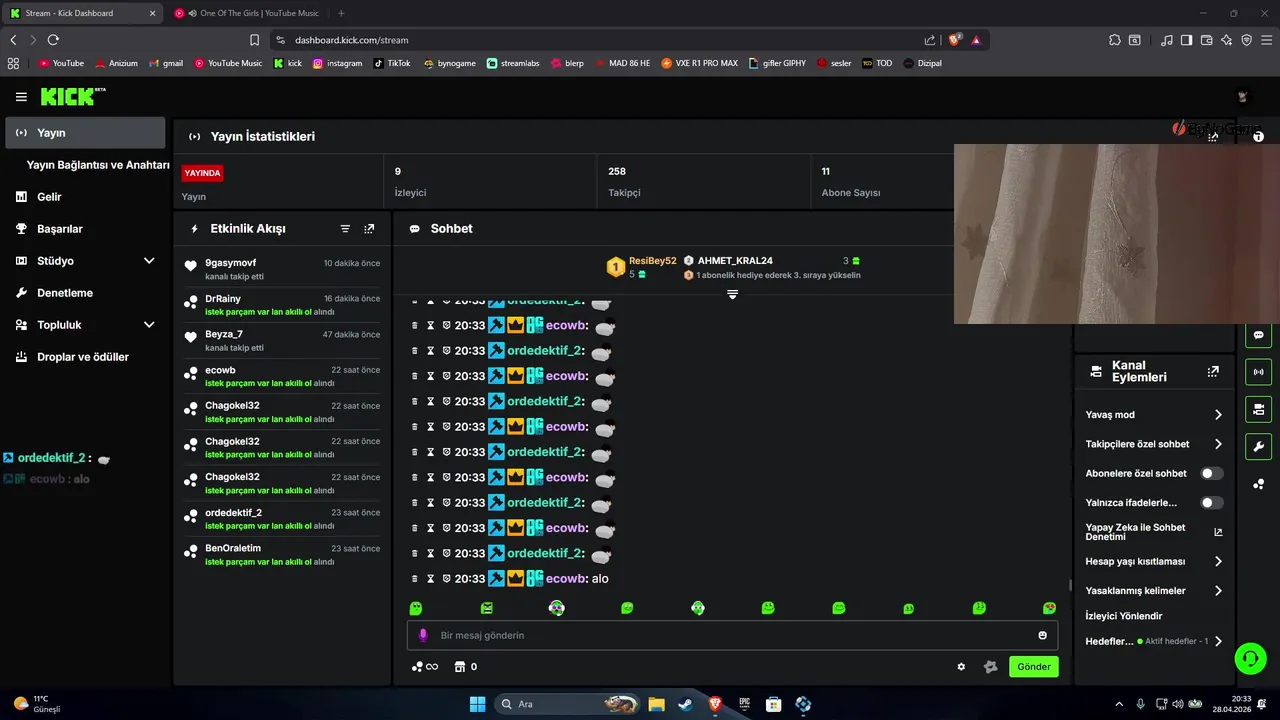Open Hedefler settings arrow

[x=1218, y=641]
